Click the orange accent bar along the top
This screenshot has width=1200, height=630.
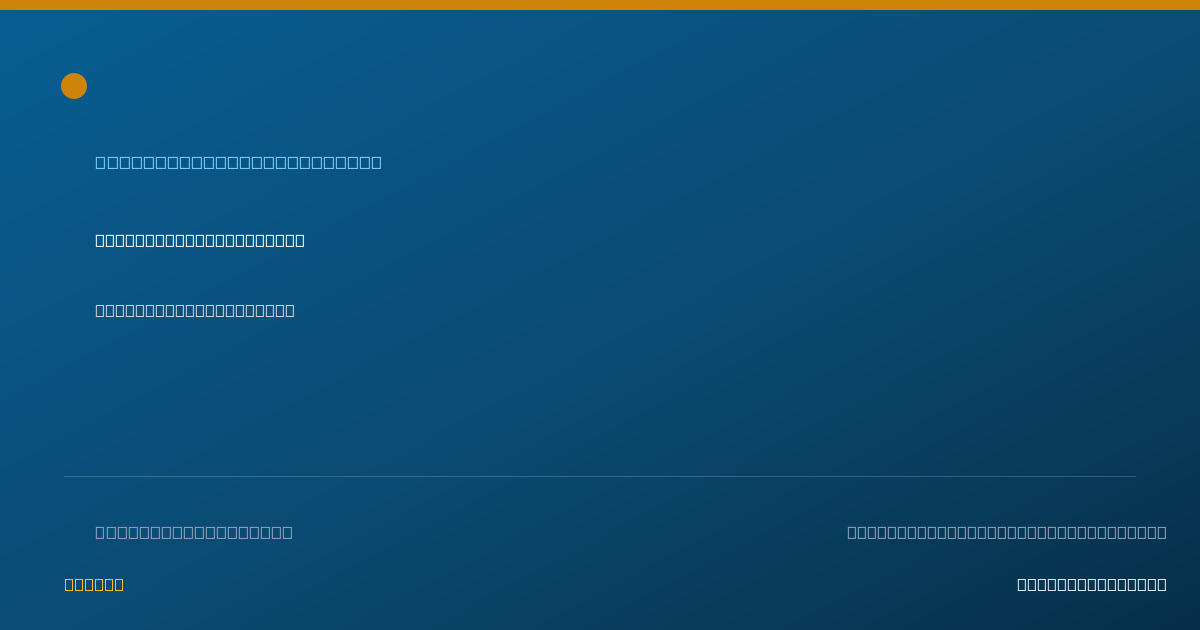click(x=600, y=5)
